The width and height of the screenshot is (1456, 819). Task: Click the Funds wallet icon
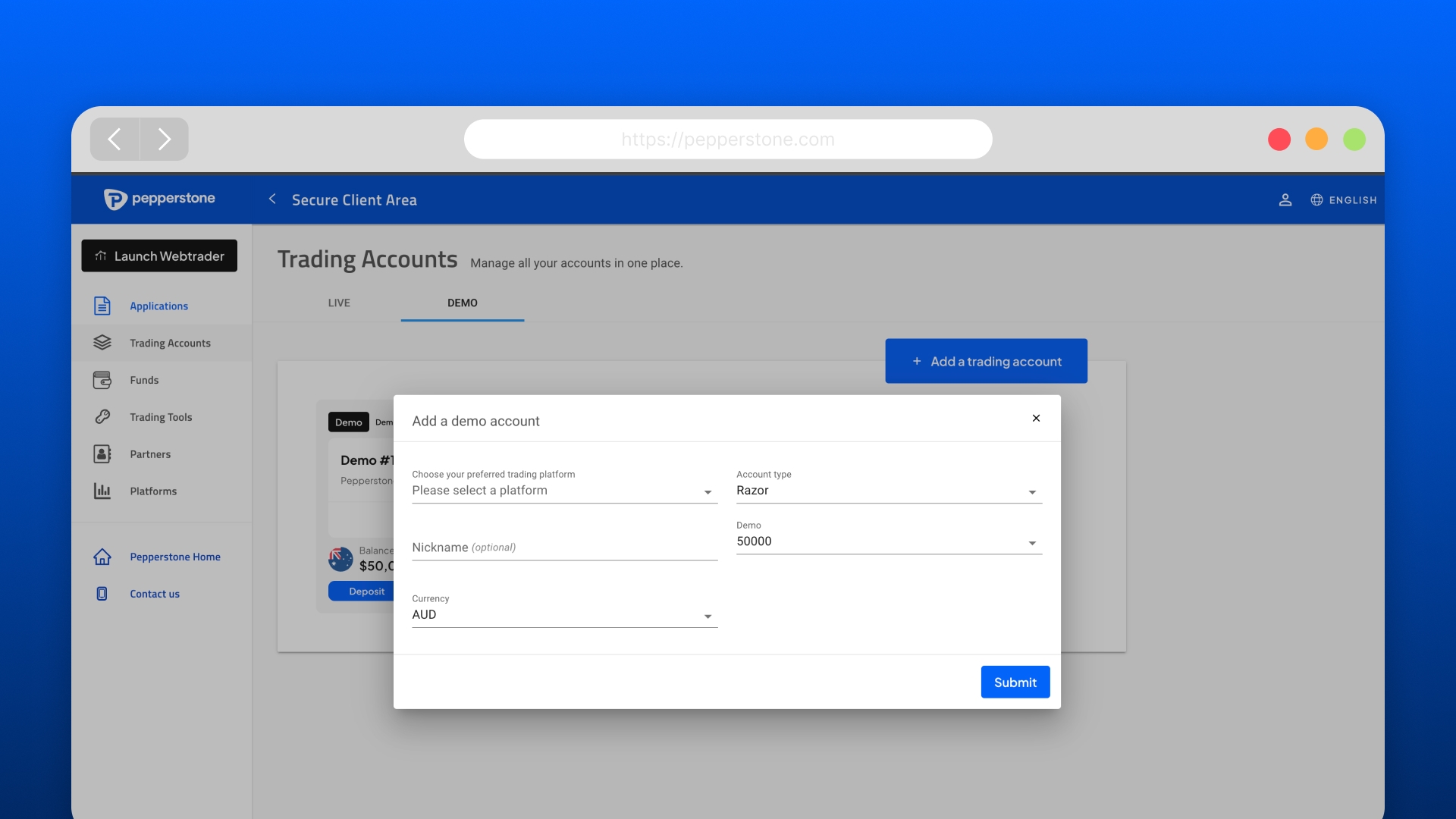tap(102, 380)
